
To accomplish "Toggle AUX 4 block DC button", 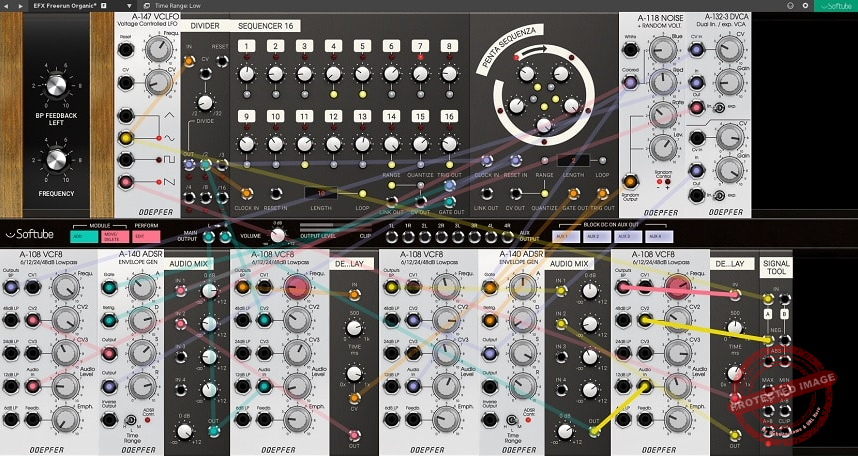I will [x=659, y=236].
